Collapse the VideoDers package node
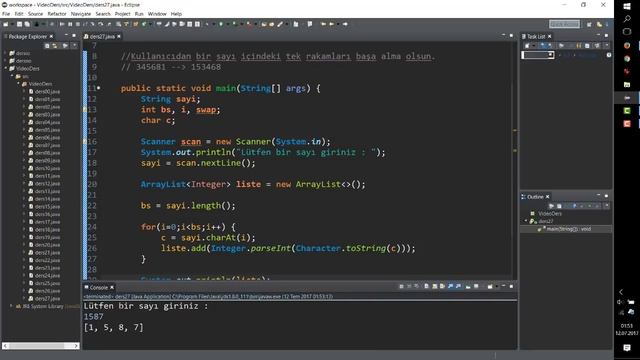Viewport: 640px width, 360px height. [x=19, y=84]
